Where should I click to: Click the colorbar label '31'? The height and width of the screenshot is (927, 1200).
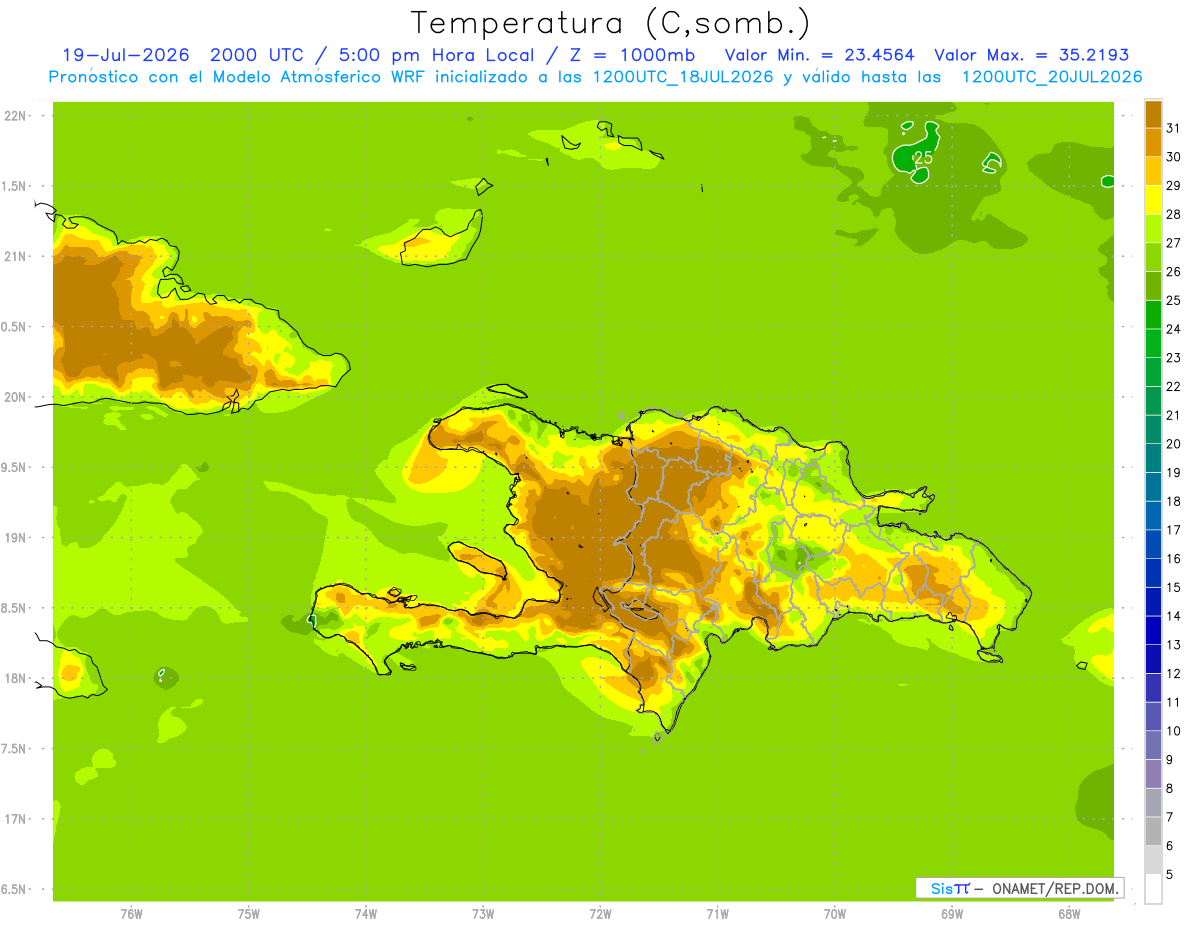[x=1174, y=128]
